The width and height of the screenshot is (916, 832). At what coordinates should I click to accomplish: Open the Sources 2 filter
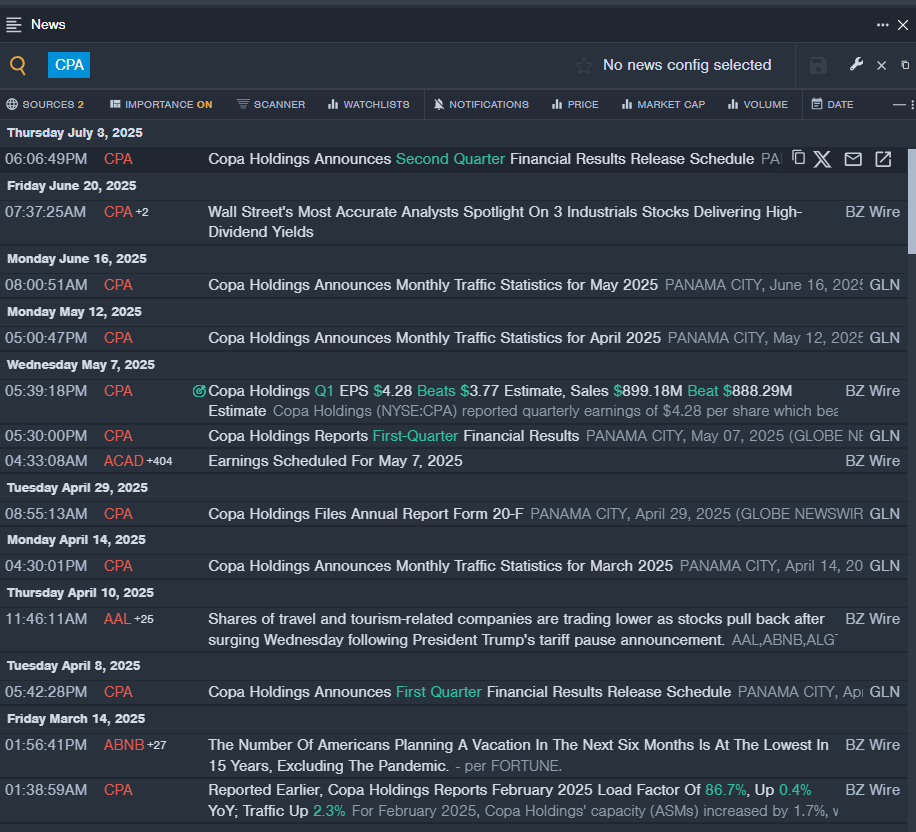pos(45,105)
